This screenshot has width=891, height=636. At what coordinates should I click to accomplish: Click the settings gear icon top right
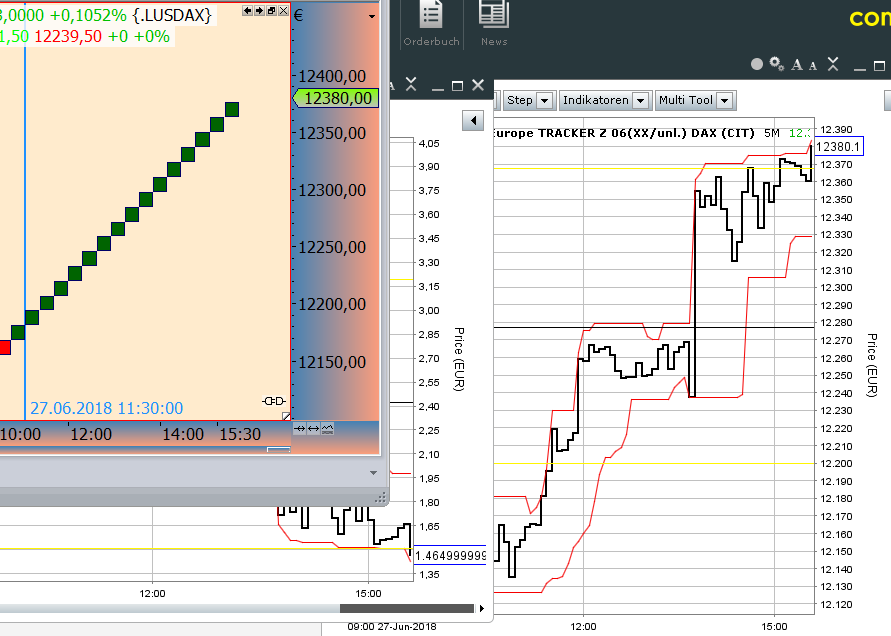coord(775,64)
